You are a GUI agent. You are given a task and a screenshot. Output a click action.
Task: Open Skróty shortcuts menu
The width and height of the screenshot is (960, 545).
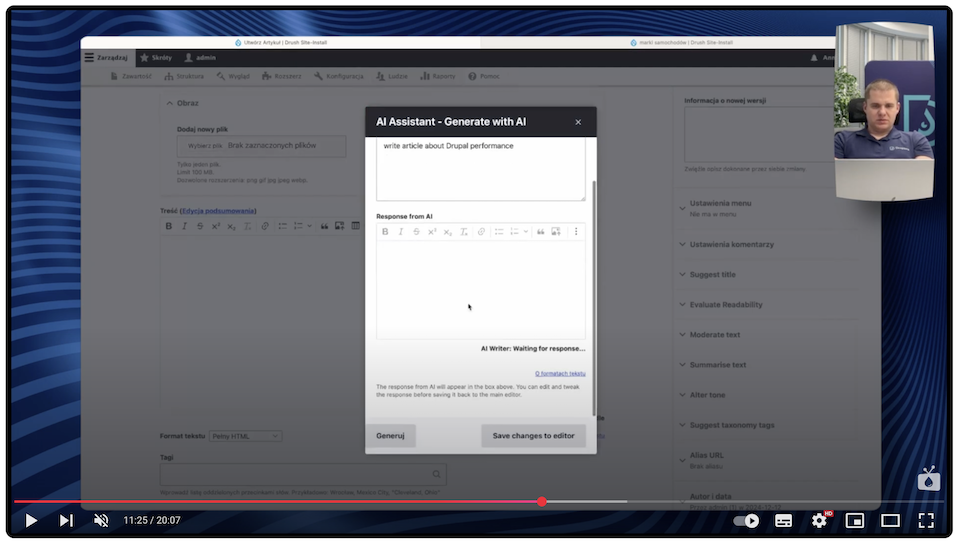[156, 58]
